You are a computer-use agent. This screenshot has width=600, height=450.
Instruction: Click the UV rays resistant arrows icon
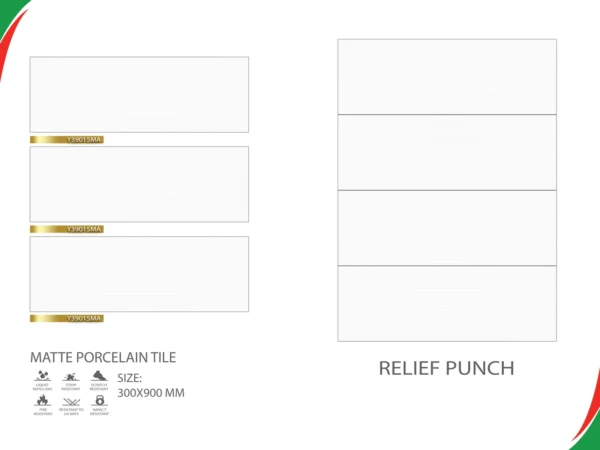coord(71,401)
